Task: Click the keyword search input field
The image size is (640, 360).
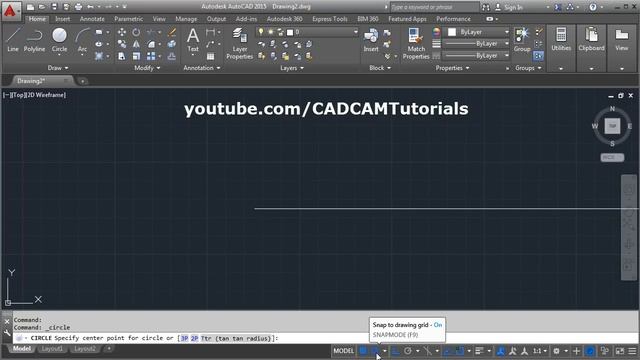Action: pyautogui.click(x=434, y=7)
